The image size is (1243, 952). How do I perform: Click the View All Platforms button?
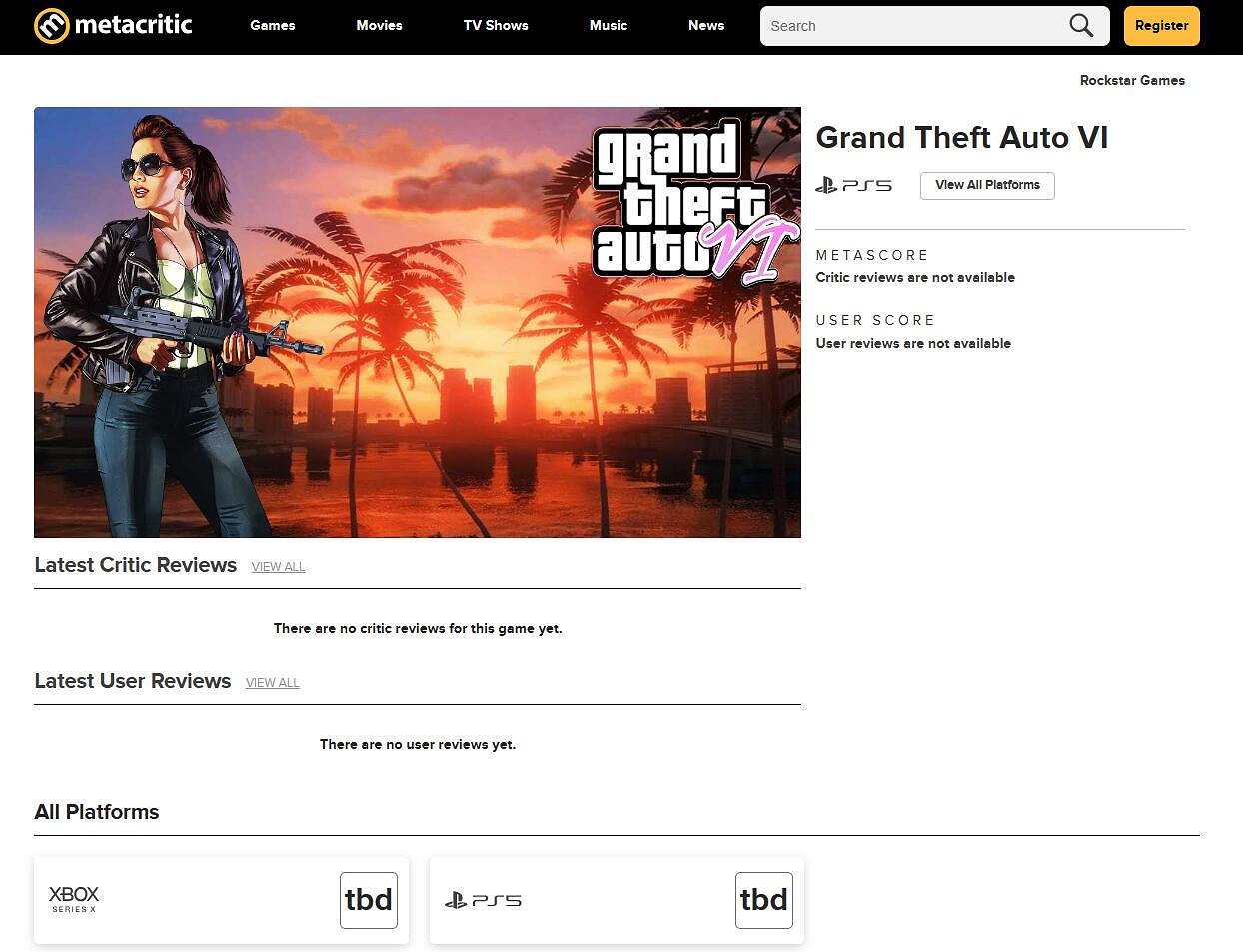pos(986,185)
